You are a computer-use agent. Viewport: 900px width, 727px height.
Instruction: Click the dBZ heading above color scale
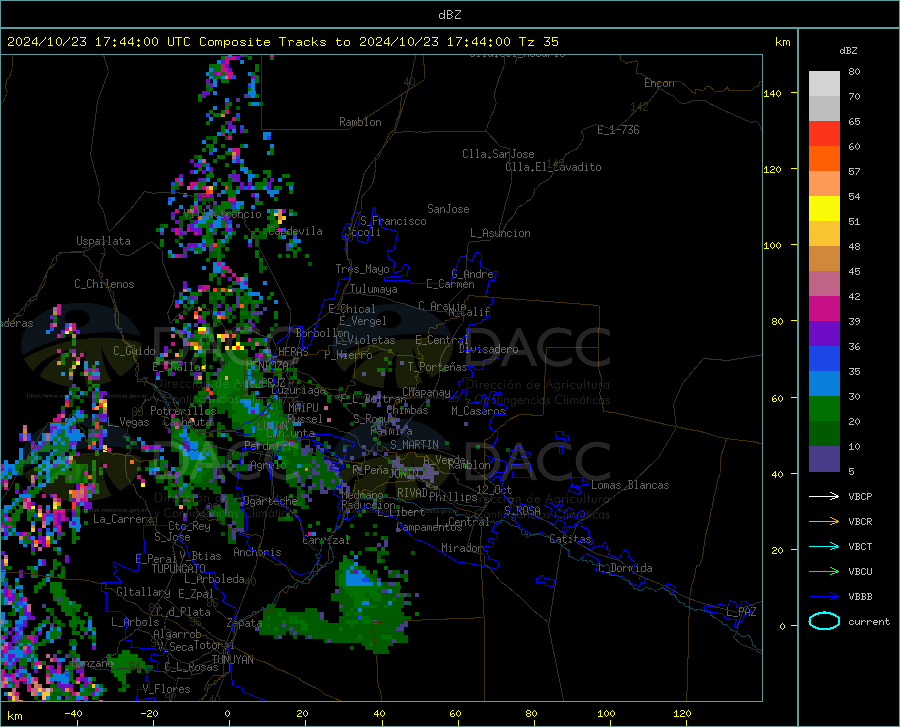(x=848, y=50)
